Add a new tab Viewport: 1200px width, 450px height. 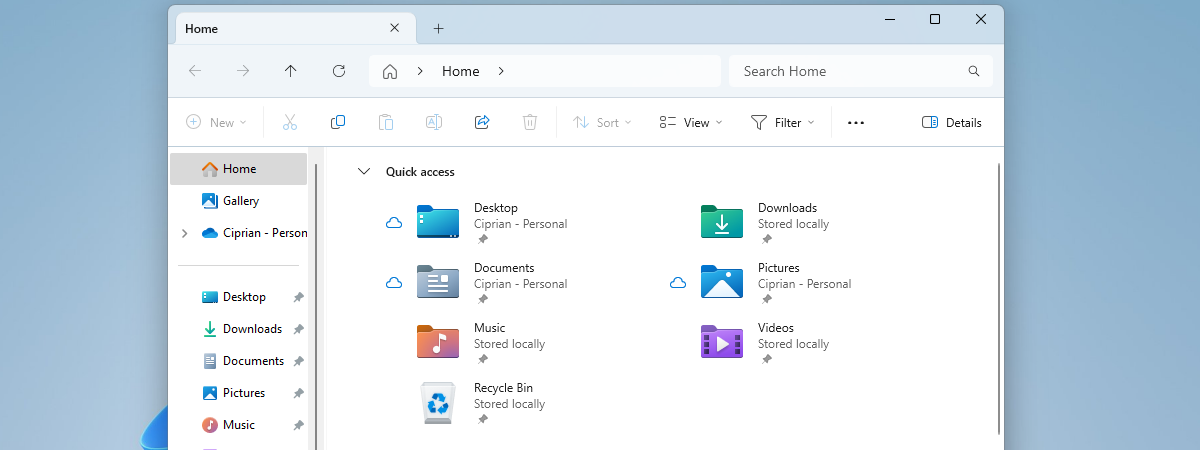438,28
